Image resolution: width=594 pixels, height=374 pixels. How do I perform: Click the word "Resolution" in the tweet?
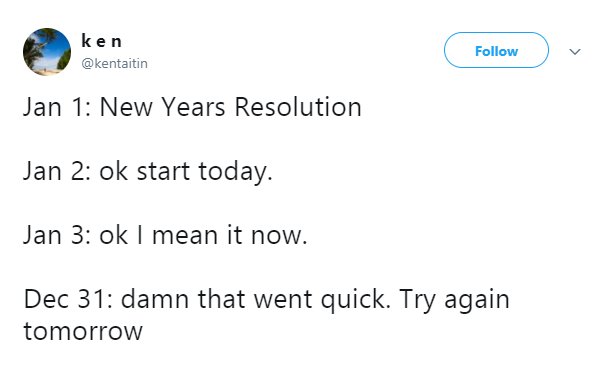click(x=298, y=107)
